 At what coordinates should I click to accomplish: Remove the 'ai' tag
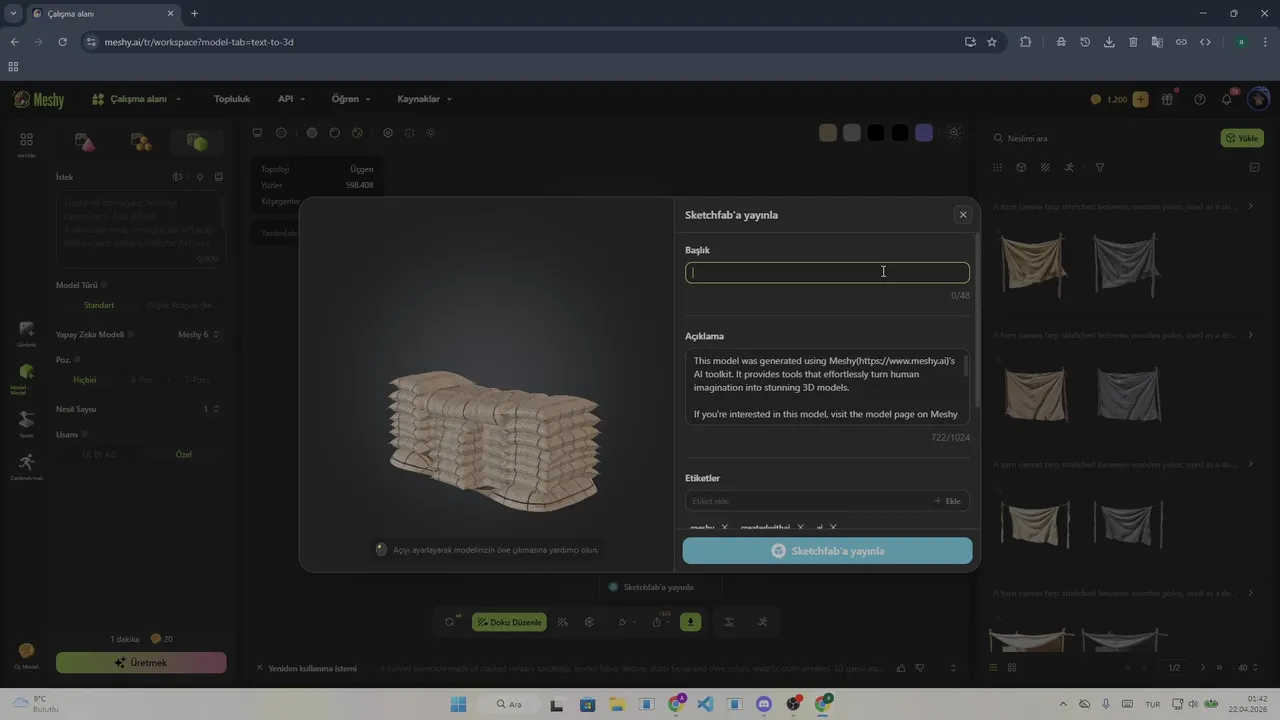(x=833, y=527)
